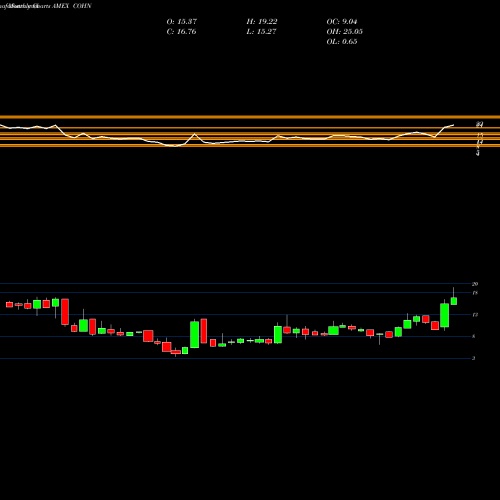Click the '3' price axis label

474,358
